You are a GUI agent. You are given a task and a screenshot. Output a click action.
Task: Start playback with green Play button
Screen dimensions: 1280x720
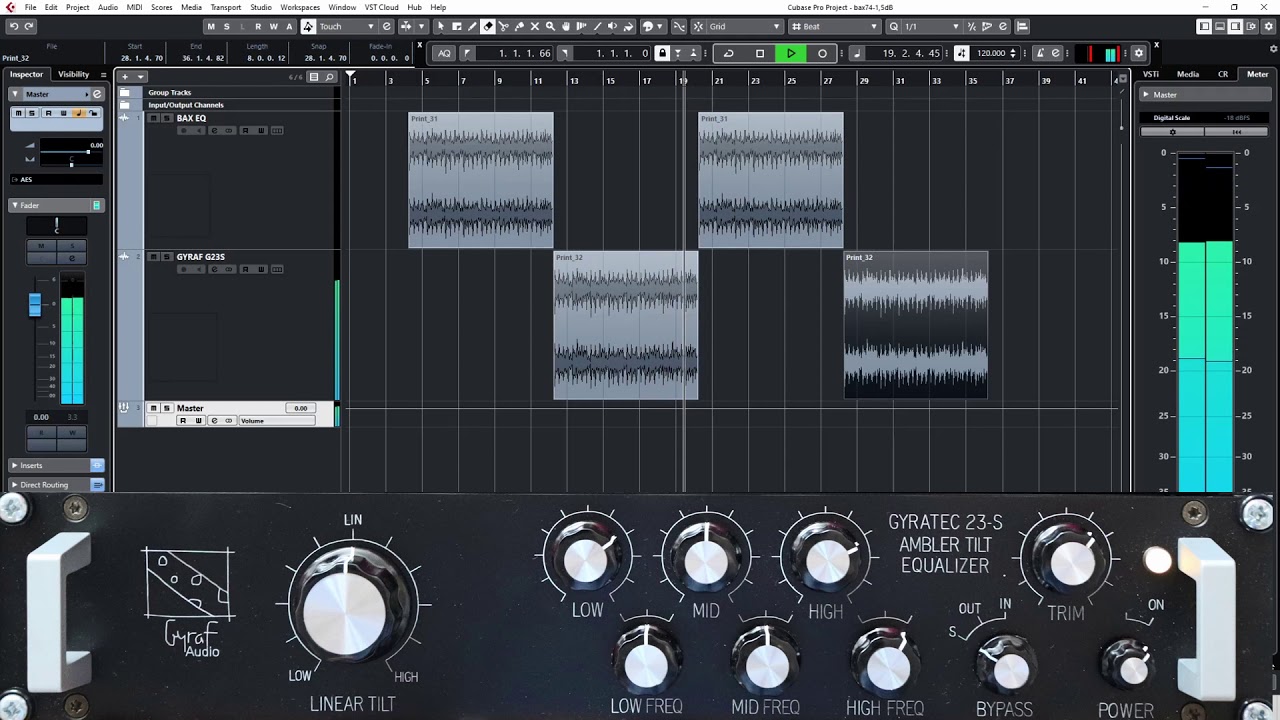(x=791, y=53)
